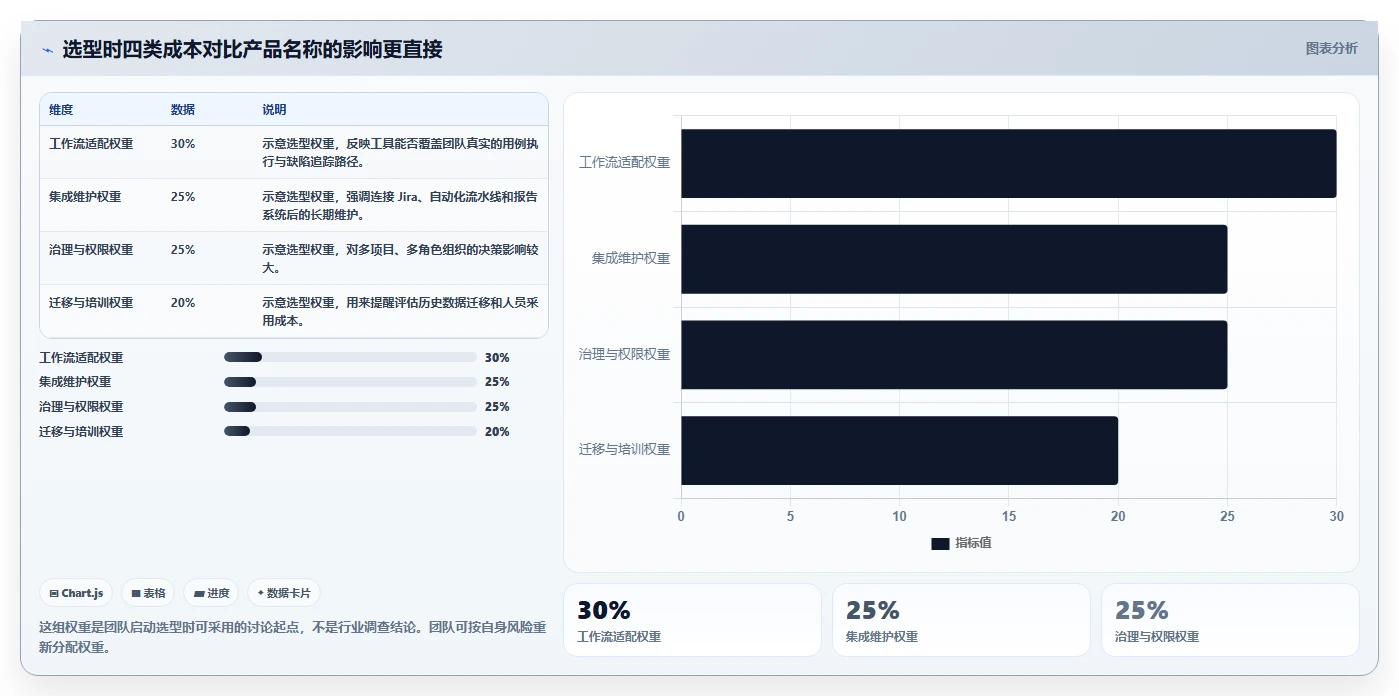Click description about 历史数据迁移和人员采用成本
This screenshot has width=1399, height=696.
[400, 312]
